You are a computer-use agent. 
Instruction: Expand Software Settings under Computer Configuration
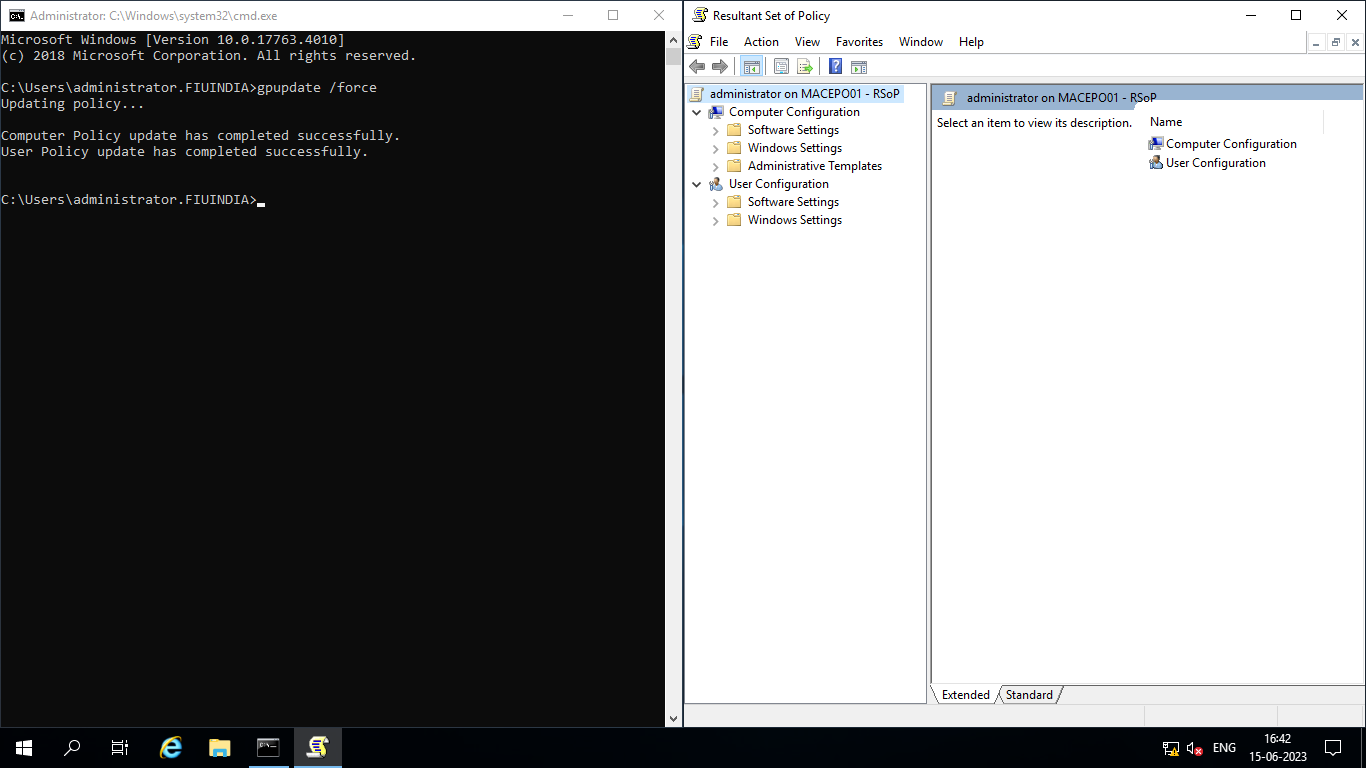pyautogui.click(x=714, y=129)
